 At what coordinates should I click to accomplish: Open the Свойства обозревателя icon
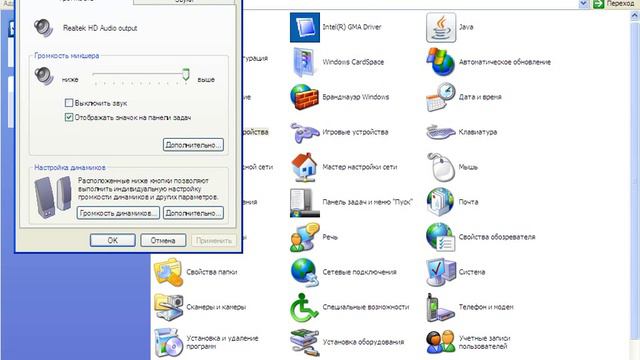pos(440,237)
